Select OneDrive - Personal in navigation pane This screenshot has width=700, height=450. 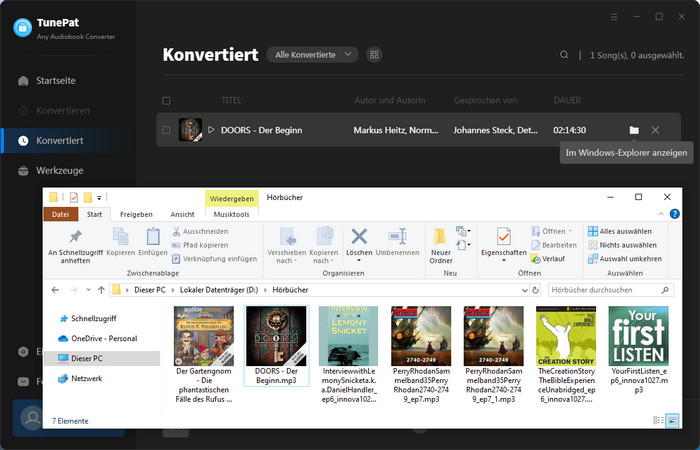click(97, 338)
